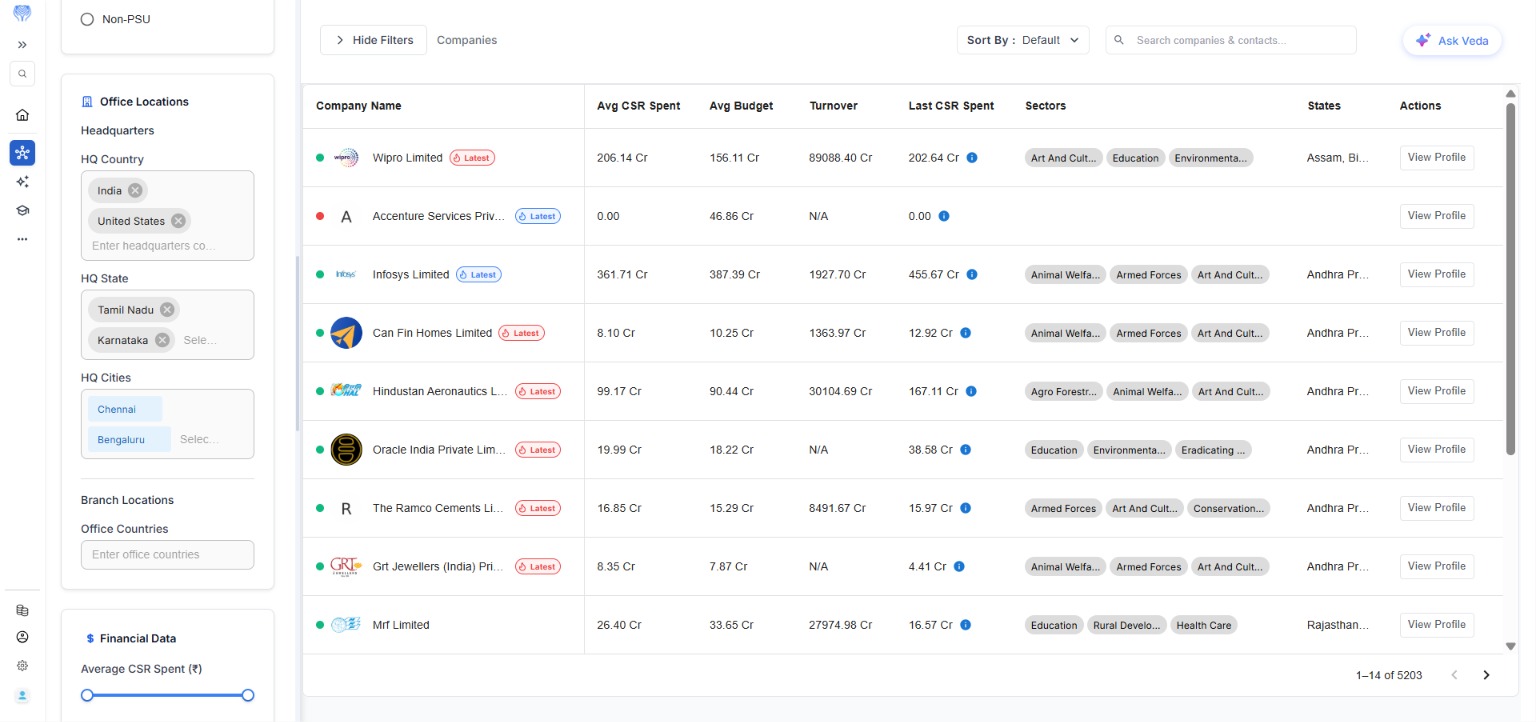Sort by Company Name column header

pyautogui.click(x=358, y=106)
